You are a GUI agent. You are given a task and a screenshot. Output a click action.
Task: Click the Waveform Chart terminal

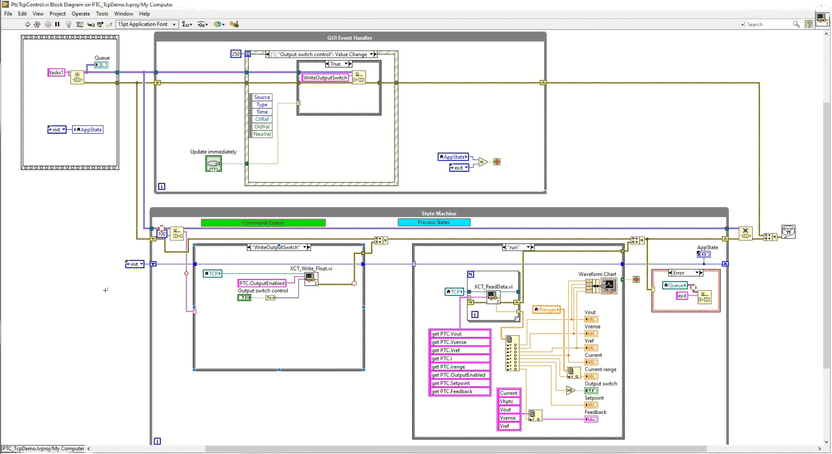click(x=608, y=286)
